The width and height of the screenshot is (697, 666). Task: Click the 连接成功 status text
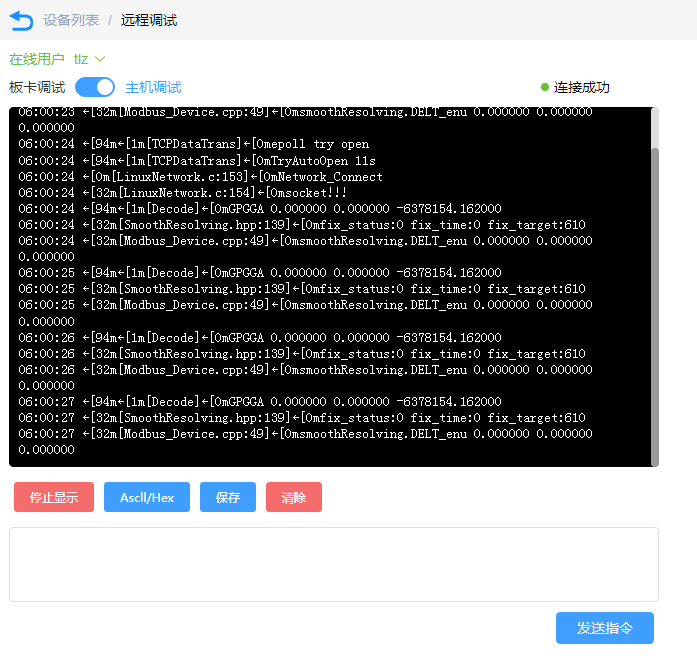pos(581,87)
